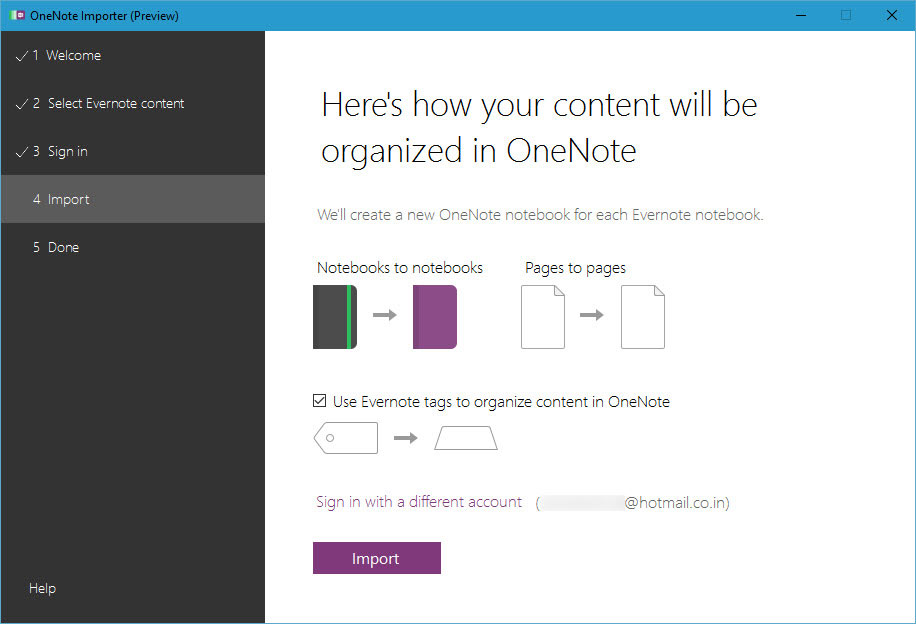Viewport: 916px width, 624px height.
Task: Click the OneNote page icon
Action: [643, 316]
